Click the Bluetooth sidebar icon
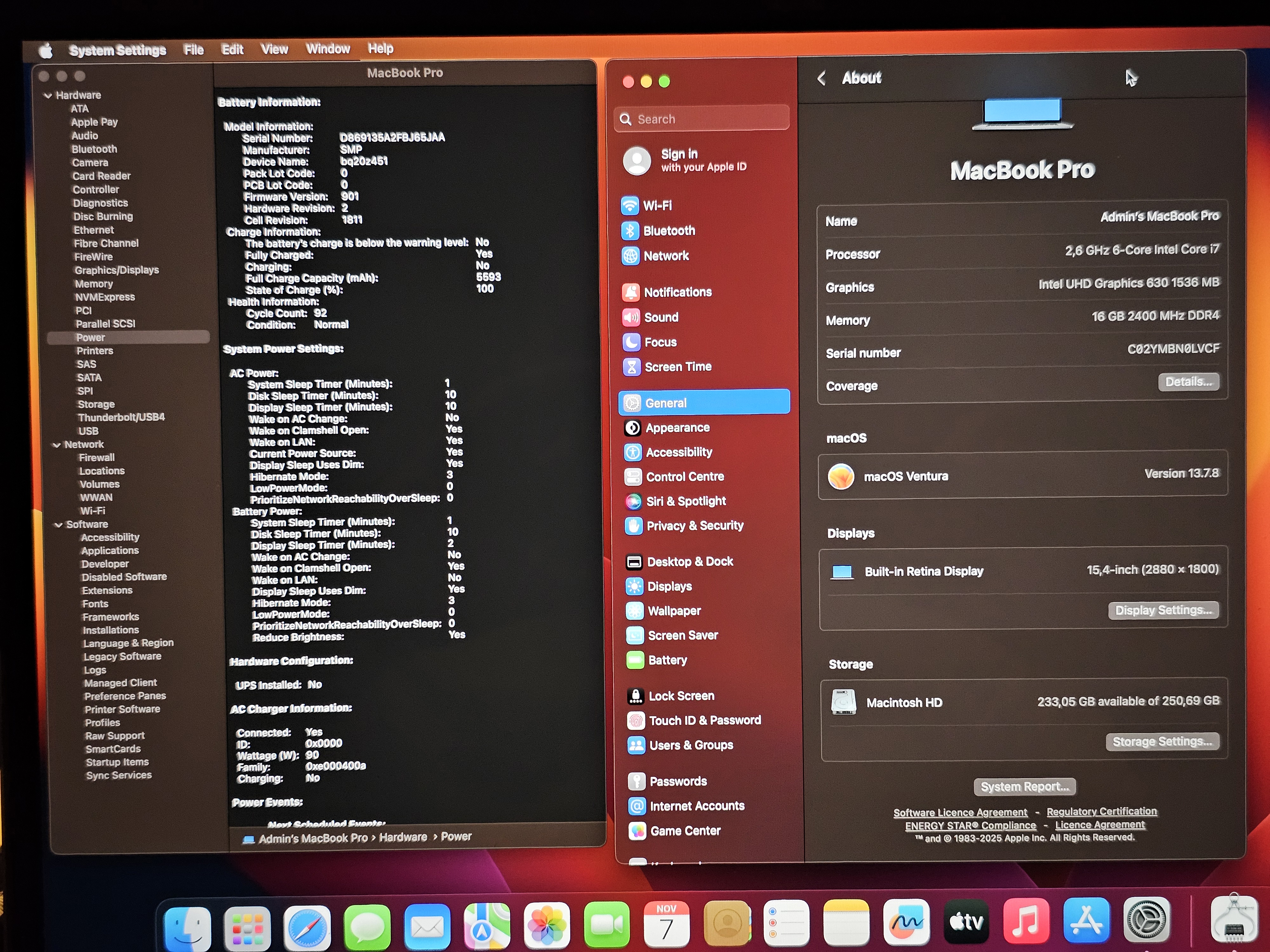Image resolution: width=1270 pixels, height=952 pixels. pos(631,231)
